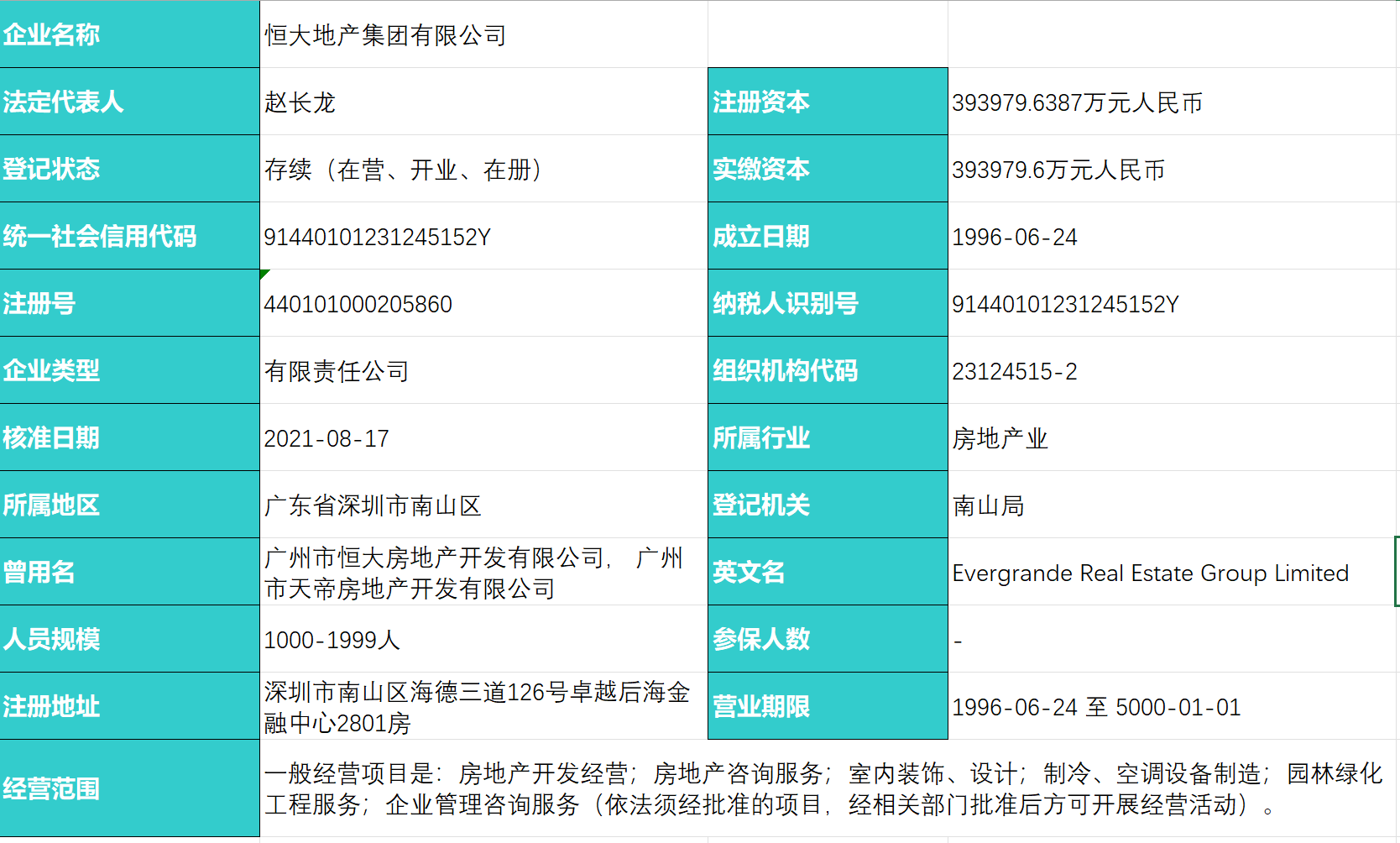Select the 所属行业 label cell
This screenshot has width=1400, height=843.
828,437
